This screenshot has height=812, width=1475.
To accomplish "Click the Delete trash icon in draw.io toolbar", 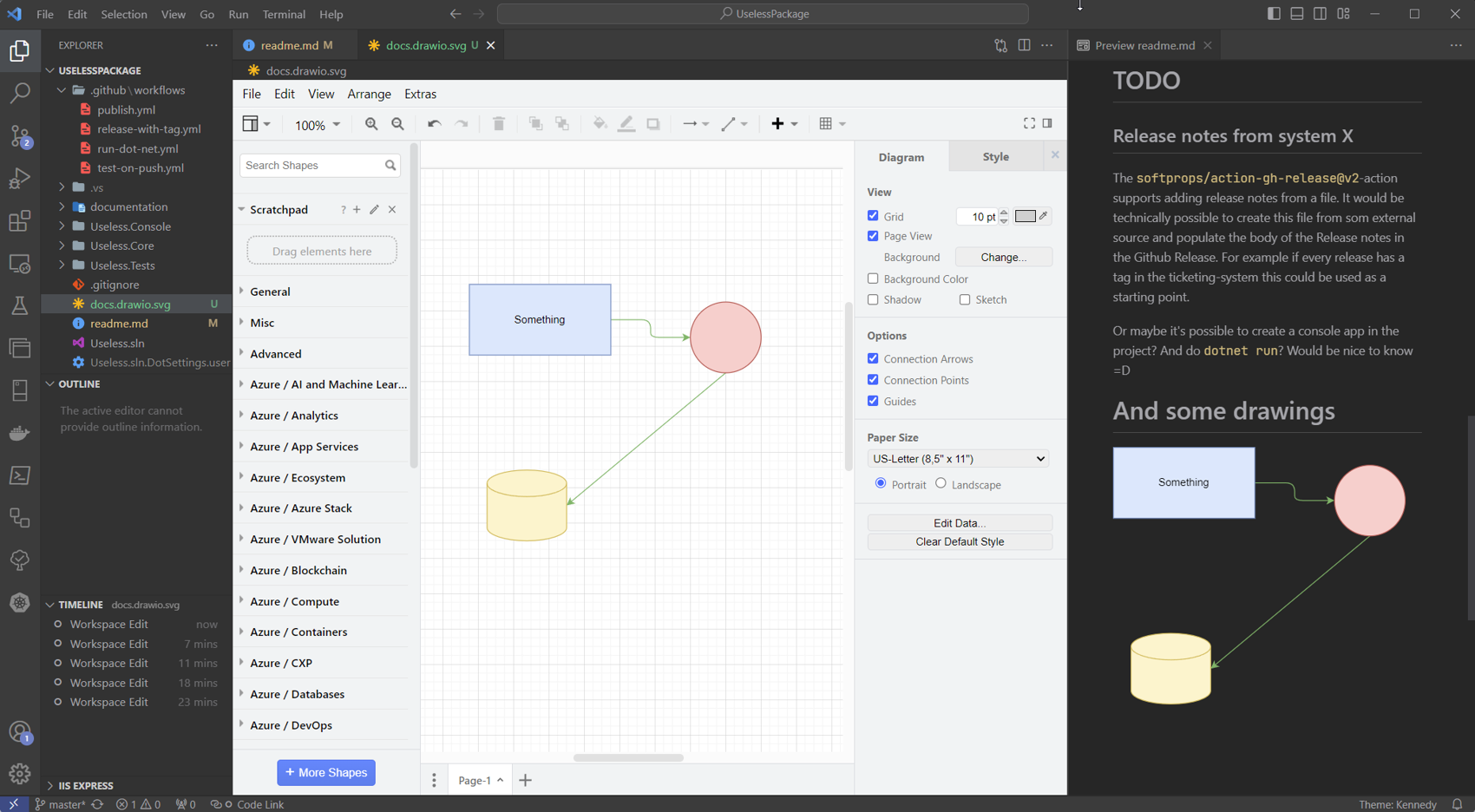I will (x=498, y=124).
